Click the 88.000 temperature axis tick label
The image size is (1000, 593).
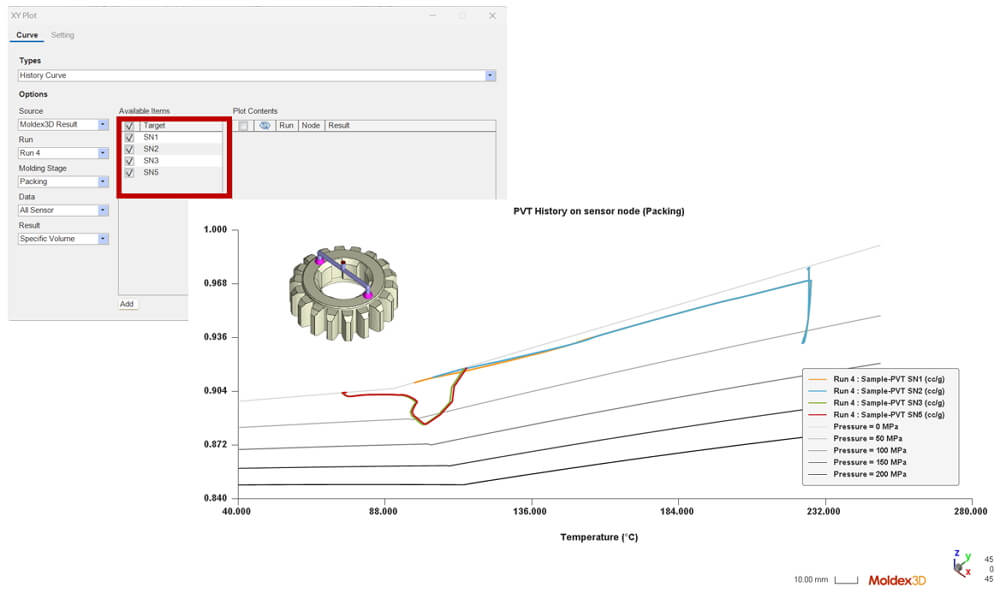[383, 511]
